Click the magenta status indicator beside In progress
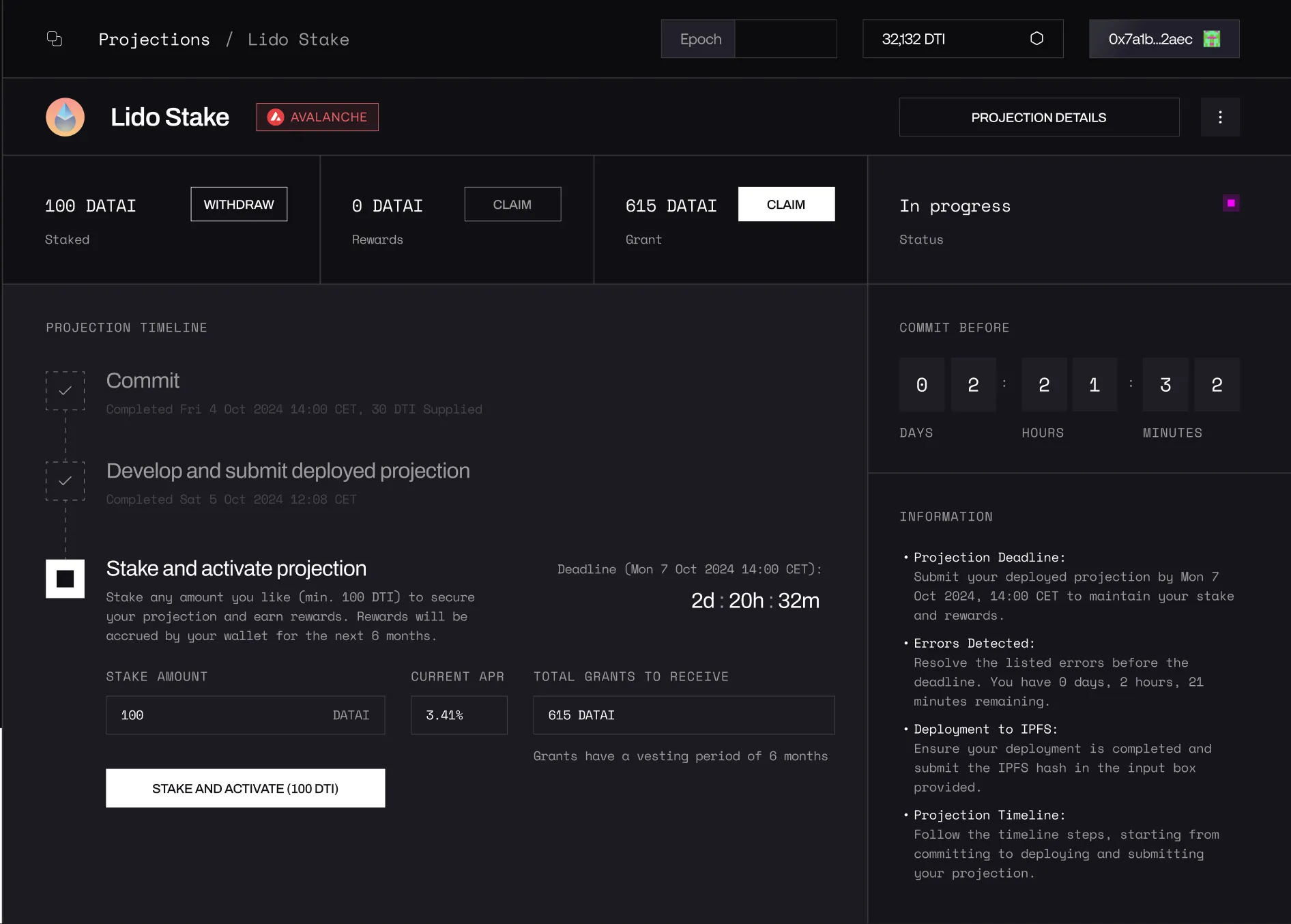This screenshot has width=1291, height=924. coord(1230,202)
